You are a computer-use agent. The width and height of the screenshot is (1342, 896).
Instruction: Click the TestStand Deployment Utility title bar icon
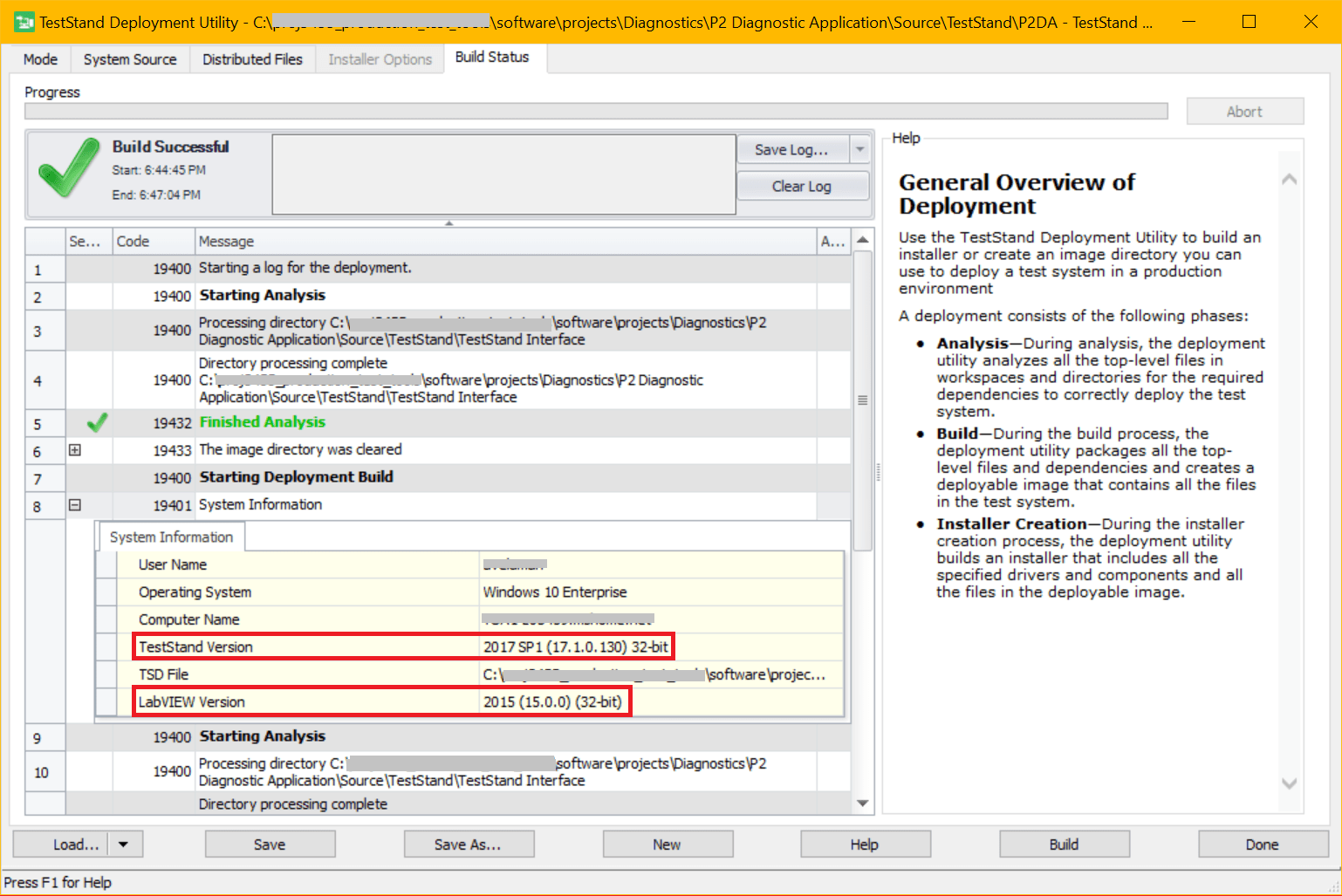[x=24, y=22]
